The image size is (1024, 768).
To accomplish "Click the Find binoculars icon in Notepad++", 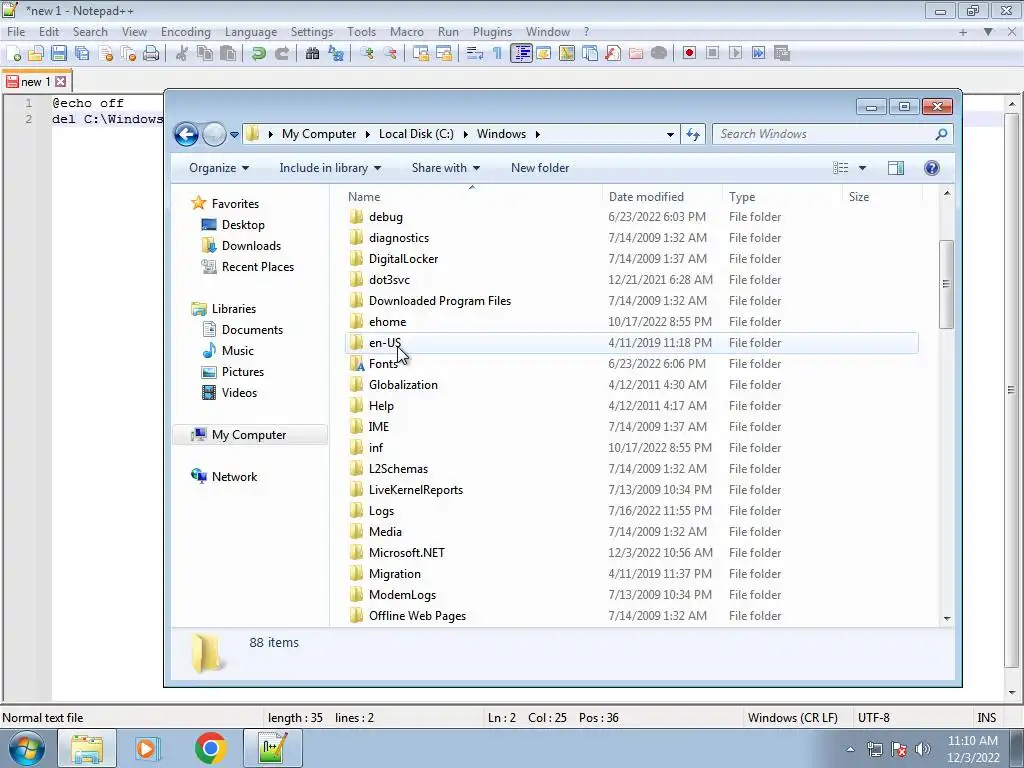I will [x=313, y=54].
